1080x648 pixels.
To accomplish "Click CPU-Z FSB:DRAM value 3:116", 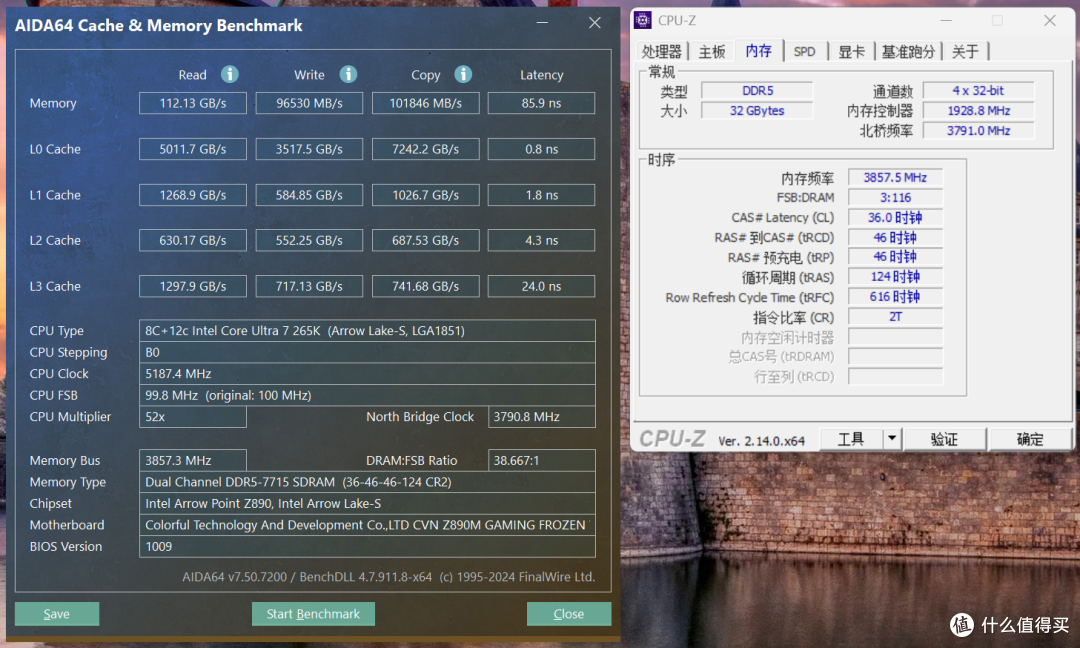I will 895,197.
